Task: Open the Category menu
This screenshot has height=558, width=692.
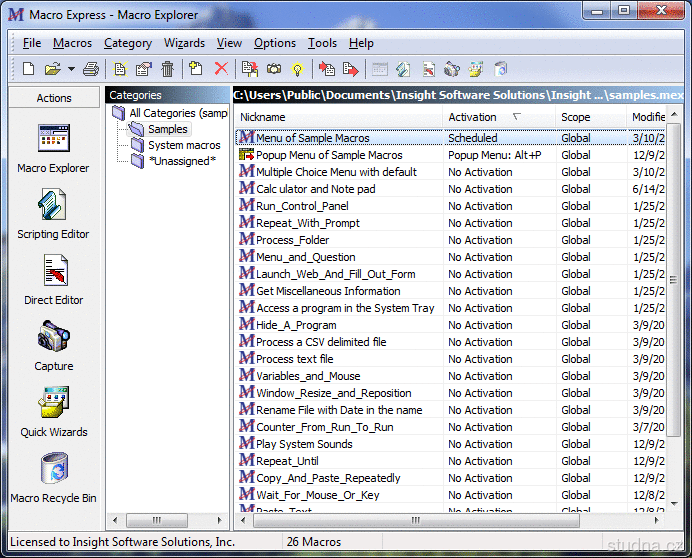Action: click(x=128, y=43)
